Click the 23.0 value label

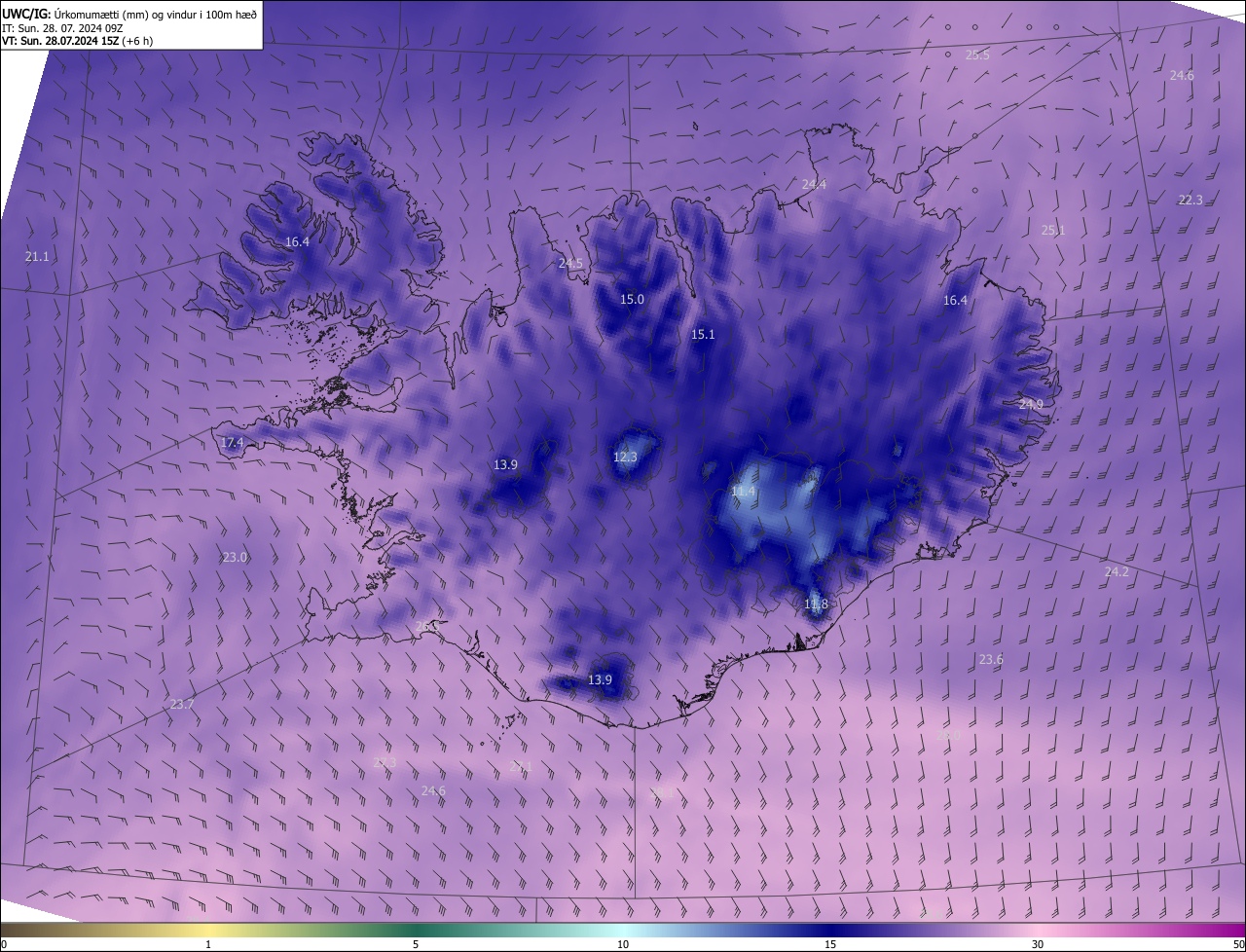235,558
